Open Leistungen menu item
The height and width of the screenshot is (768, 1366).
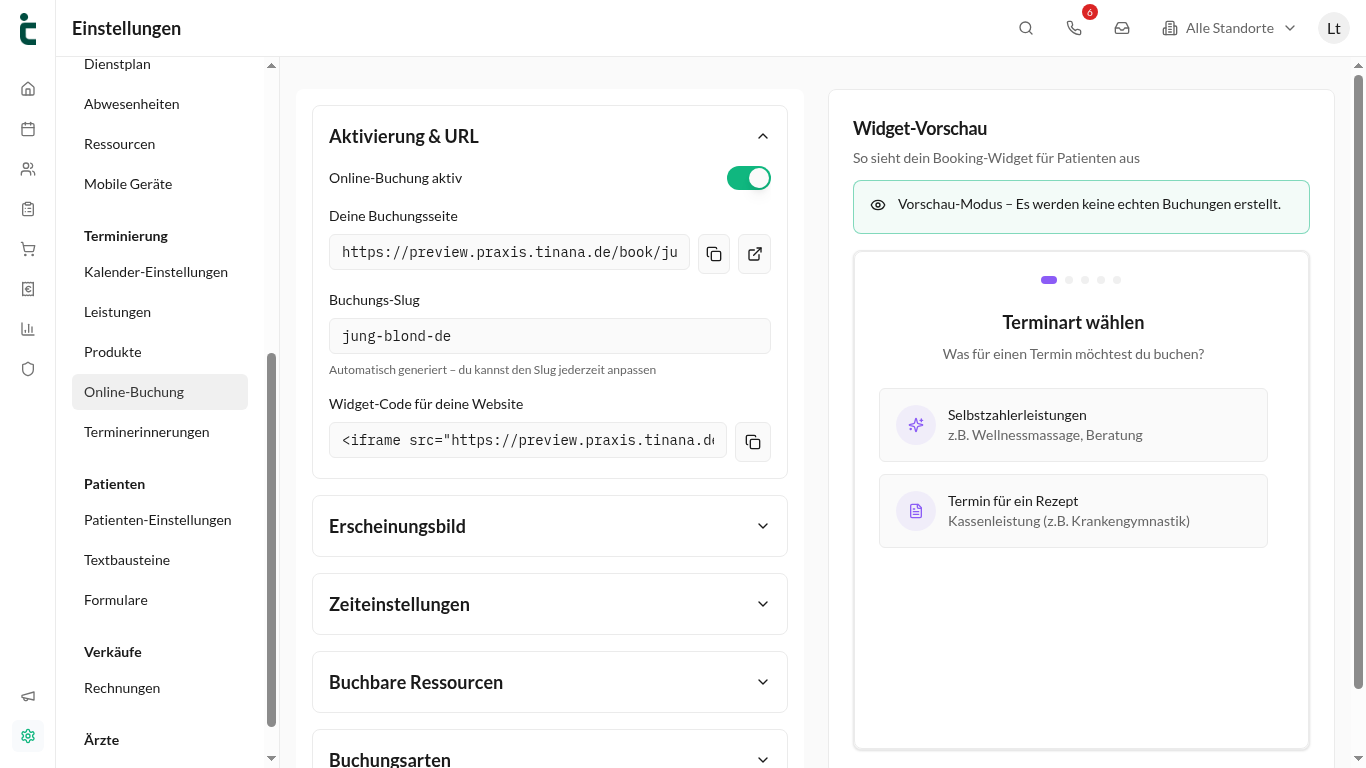click(160, 312)
